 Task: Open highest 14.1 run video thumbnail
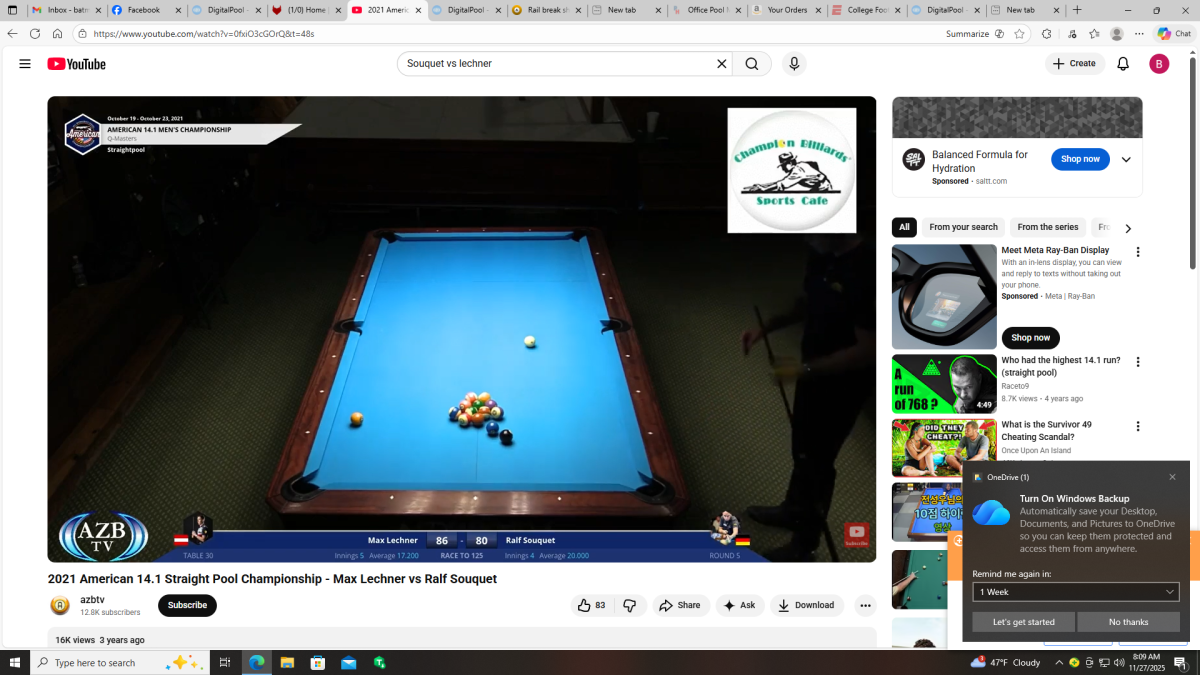pos(944,384)
